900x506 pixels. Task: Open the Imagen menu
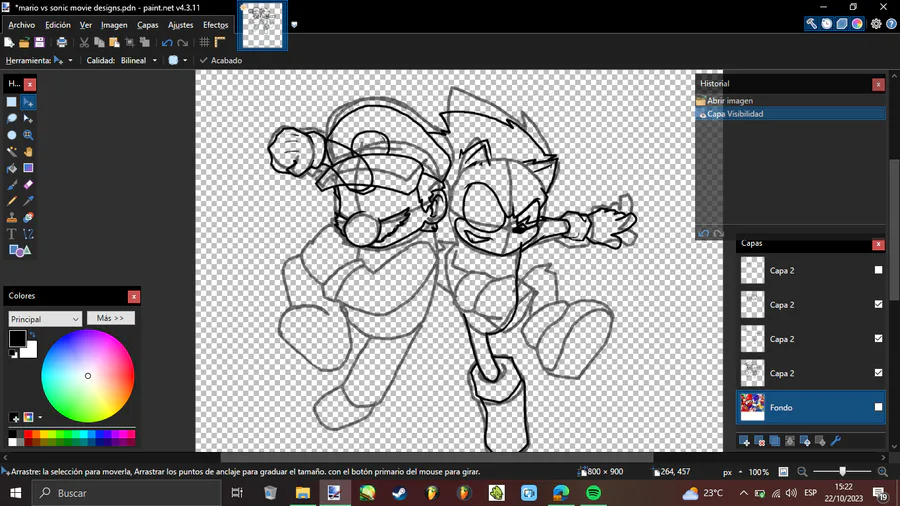pos(114,25)
